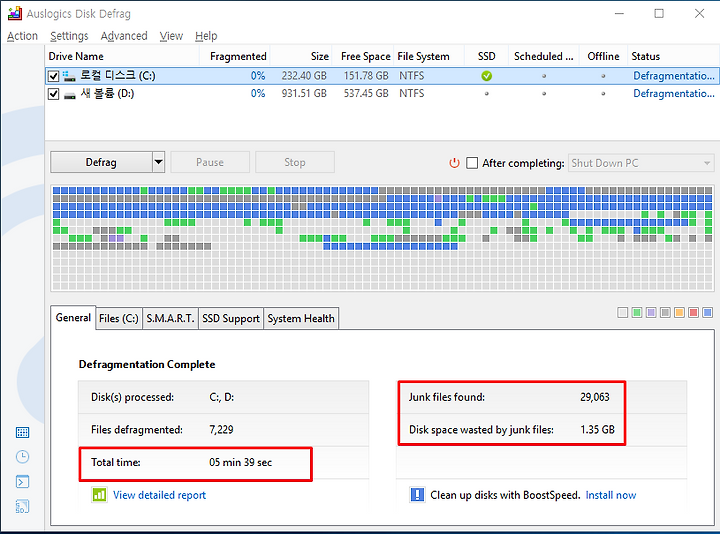
Task: Click Defragmentation status link for drive C:
Action: 674,76
